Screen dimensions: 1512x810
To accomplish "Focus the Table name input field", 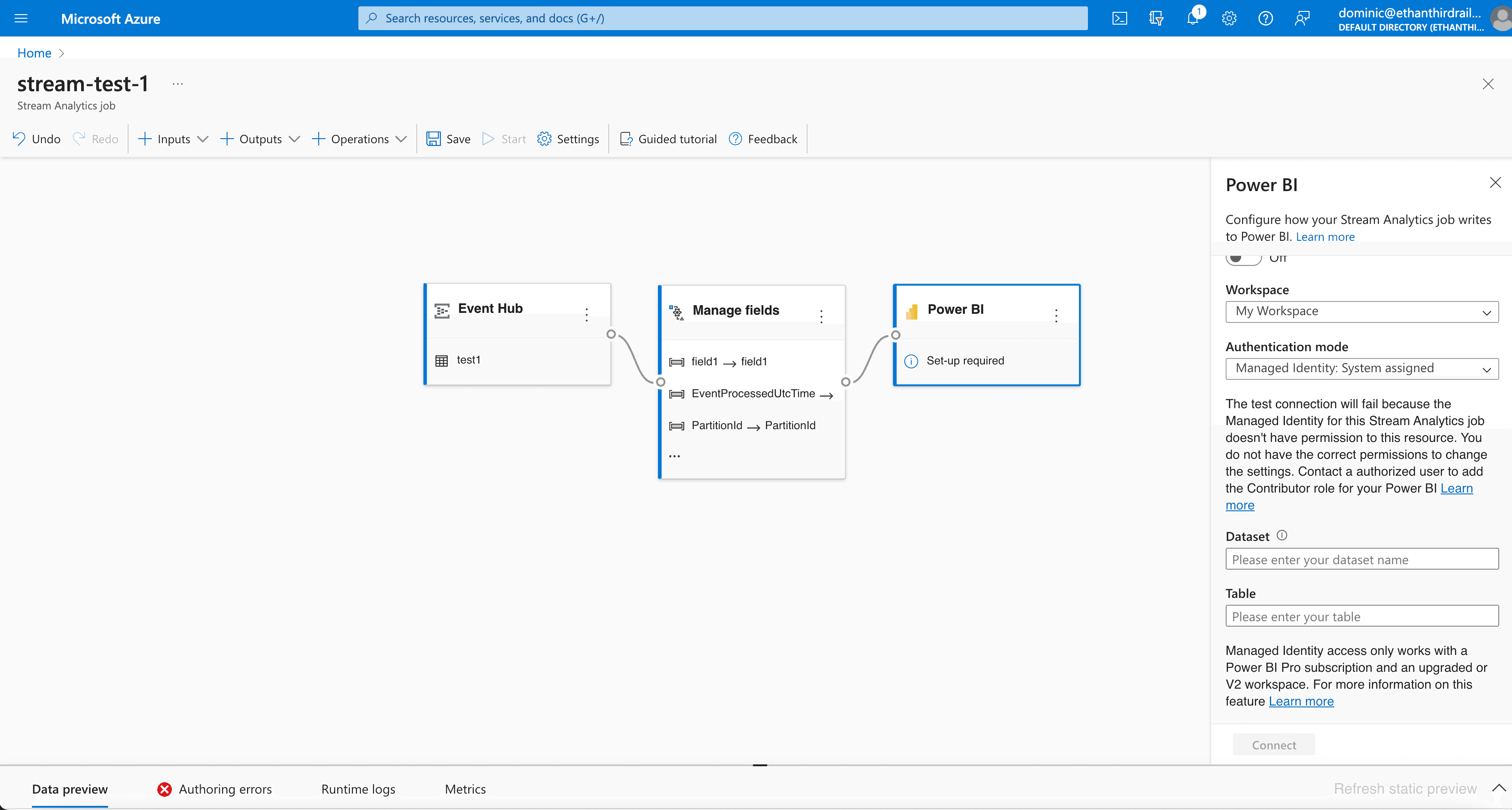I will tap(1362, 616).
